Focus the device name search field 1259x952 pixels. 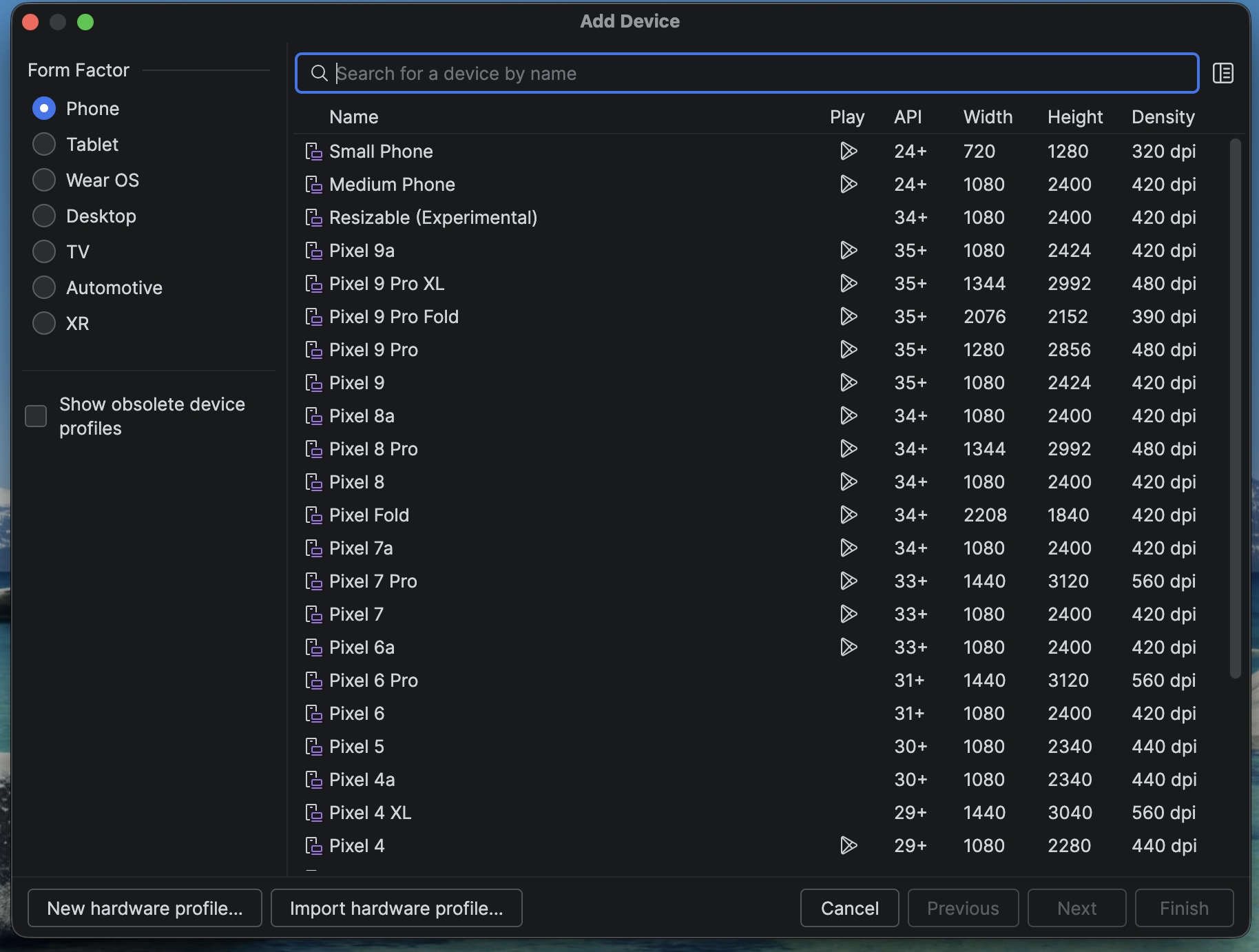click(x=747, y=73)
